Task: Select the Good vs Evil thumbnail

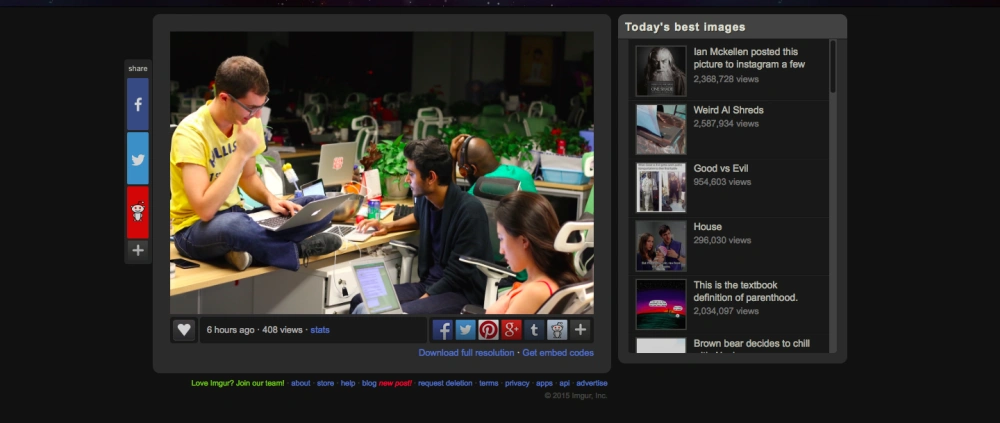Action: (661, 188)
